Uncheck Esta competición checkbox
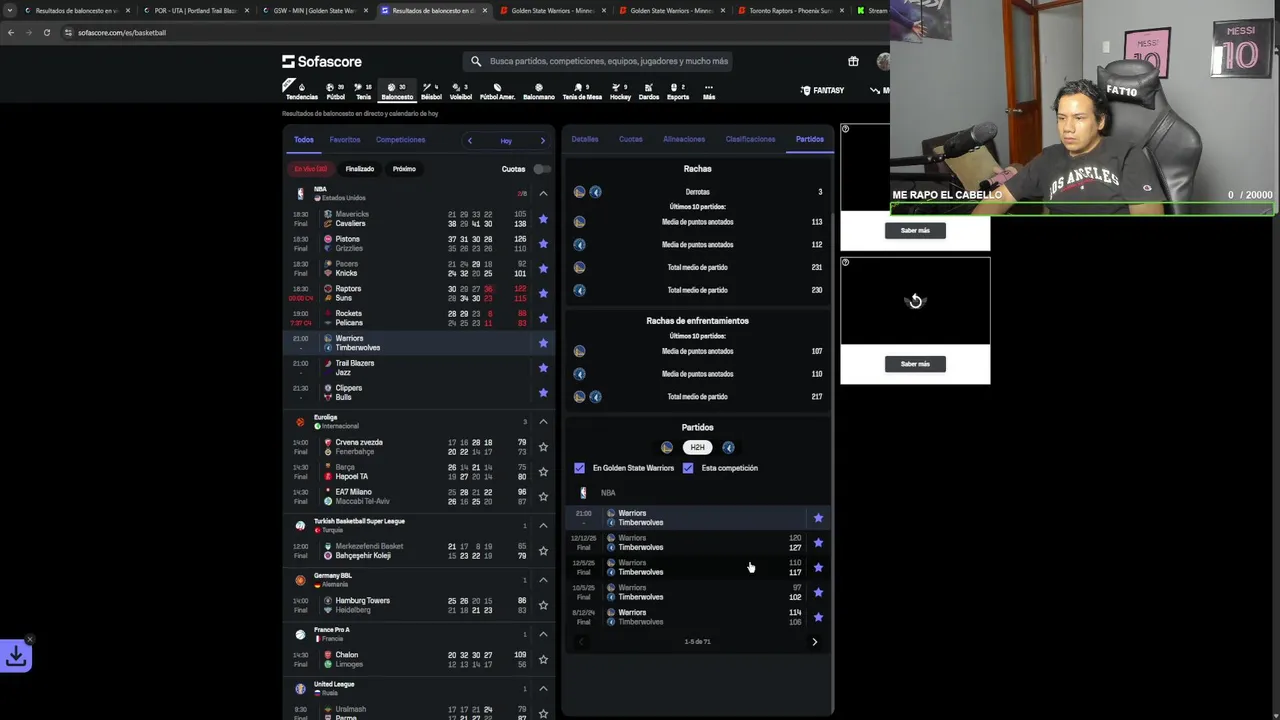 (688, 468)
